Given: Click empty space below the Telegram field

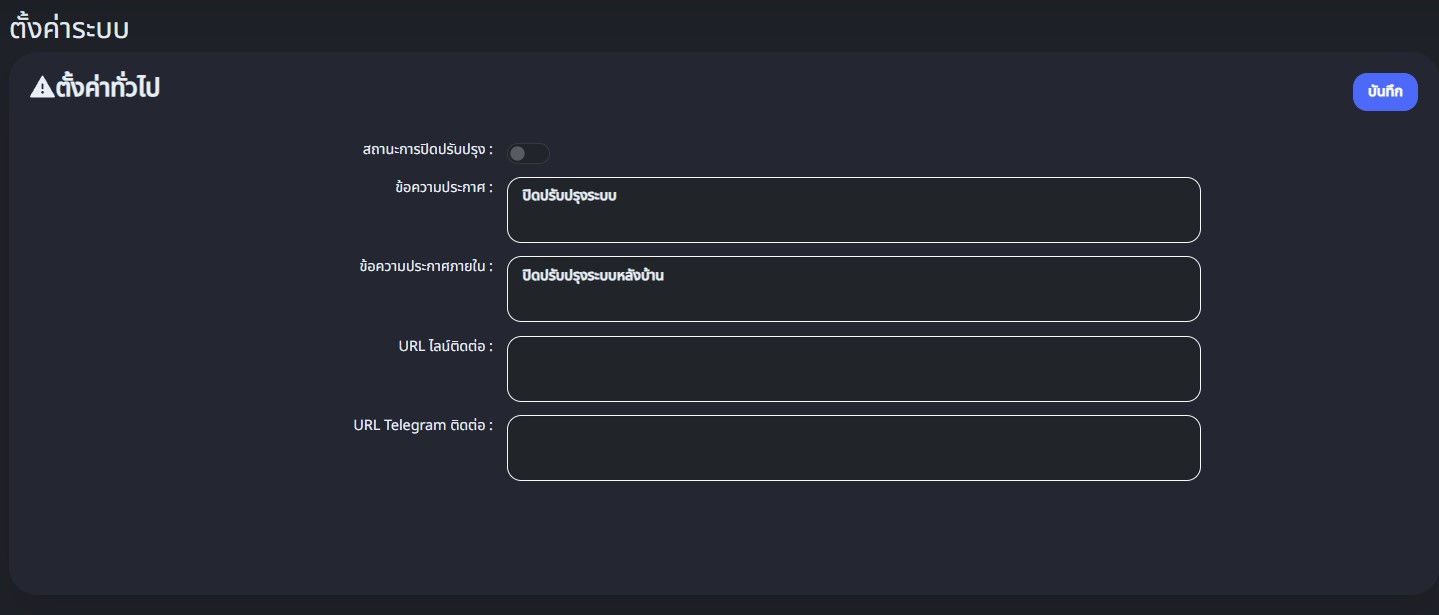Looking at the screenshot, I should pos(853,535).
